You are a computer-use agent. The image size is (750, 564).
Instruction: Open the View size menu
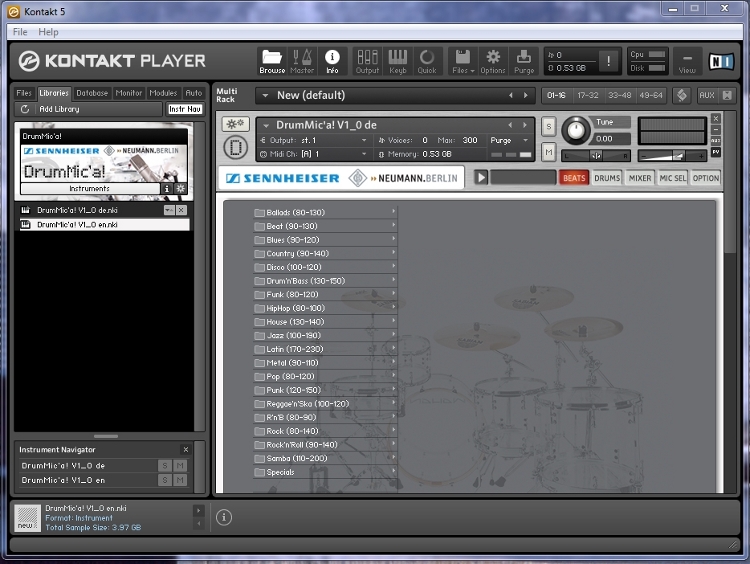687,61
